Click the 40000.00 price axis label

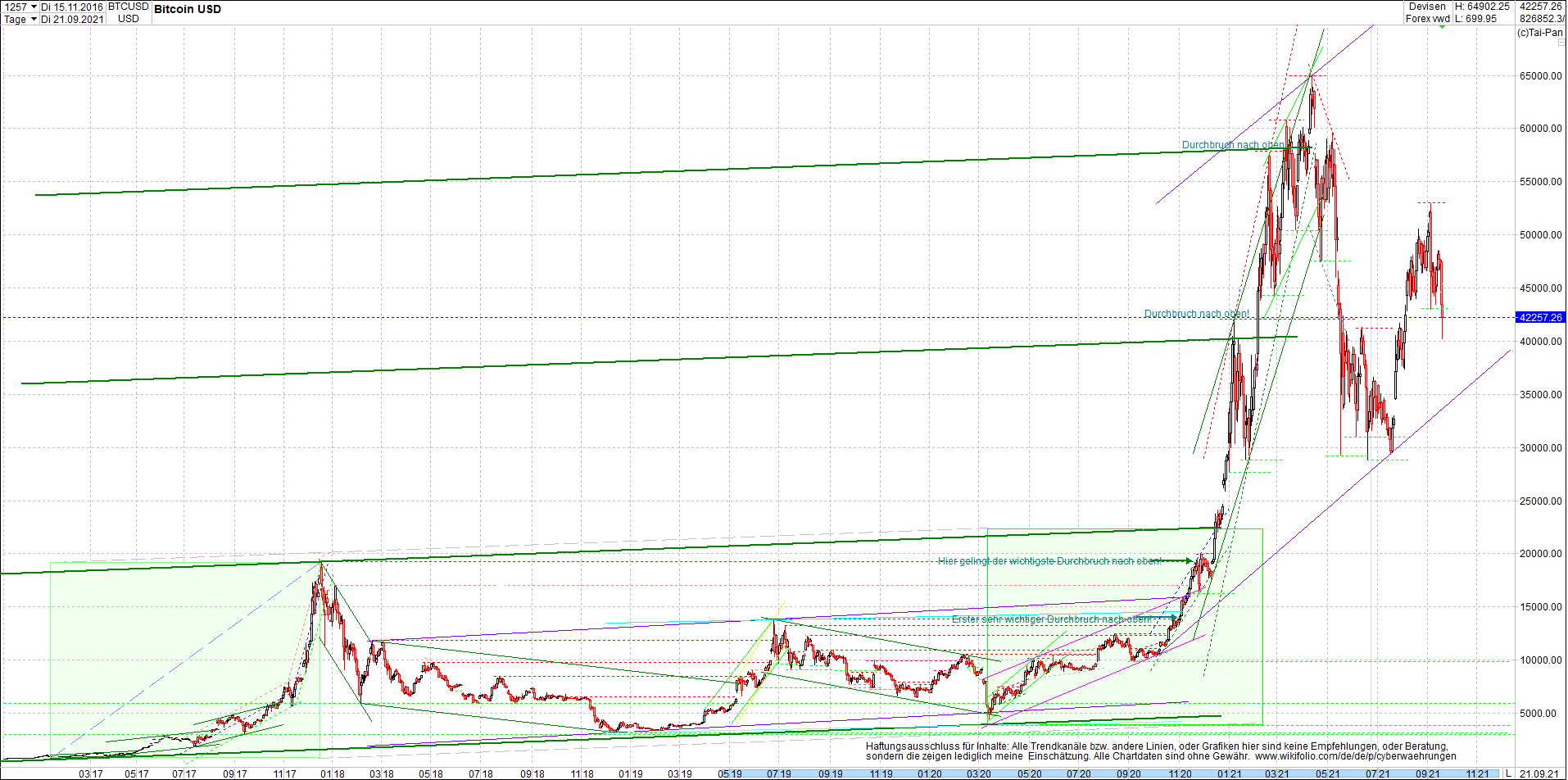tap(1540, 342)
